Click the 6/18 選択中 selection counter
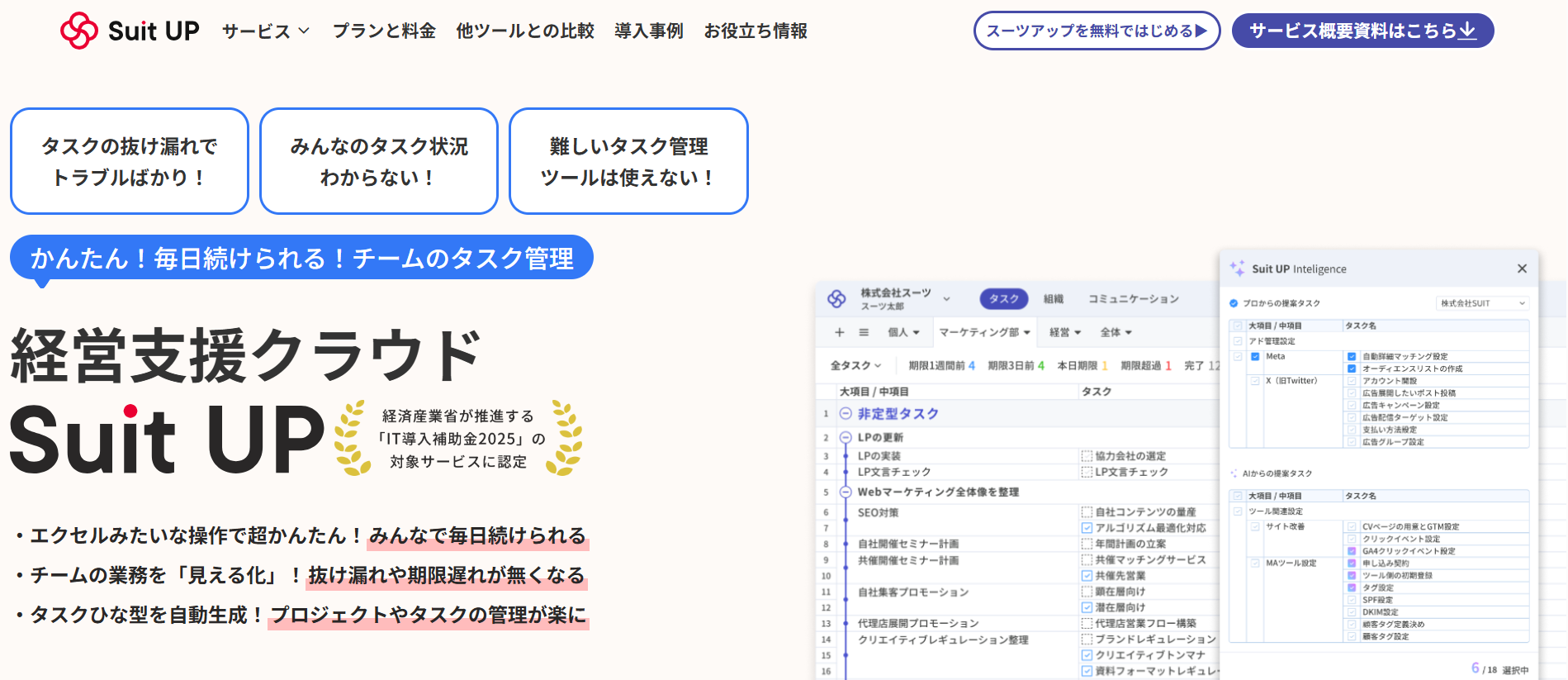This screenshot has width=1568, height=680. [1499, 668]
